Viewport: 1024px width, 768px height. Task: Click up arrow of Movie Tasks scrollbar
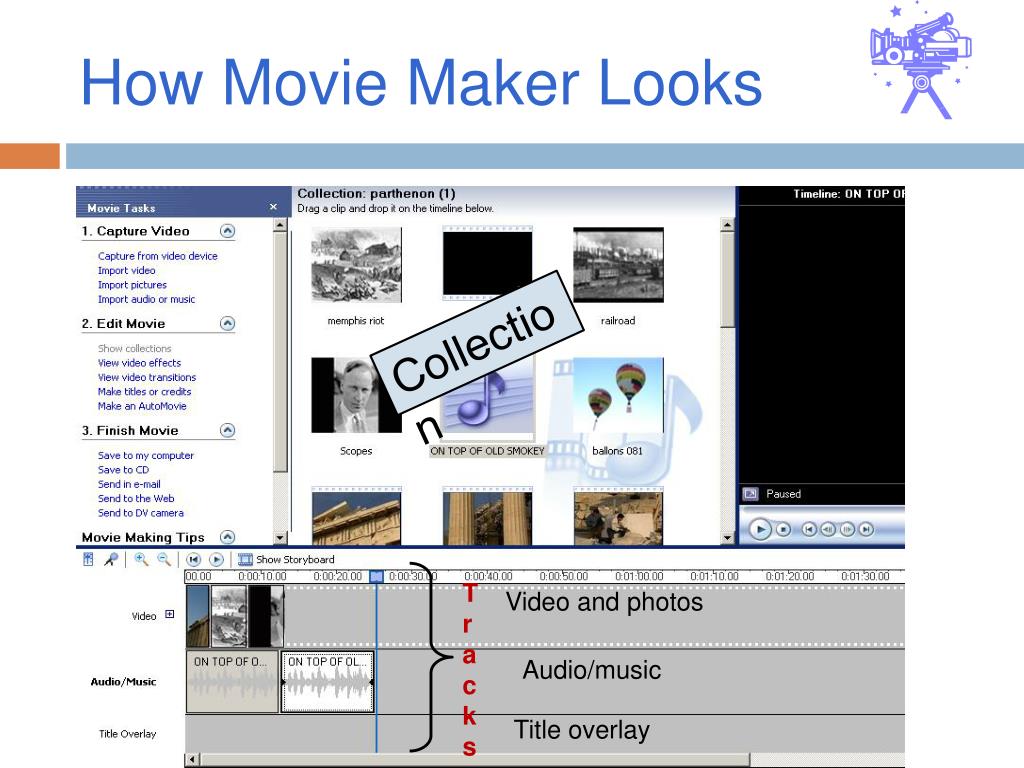click(280, 225)
